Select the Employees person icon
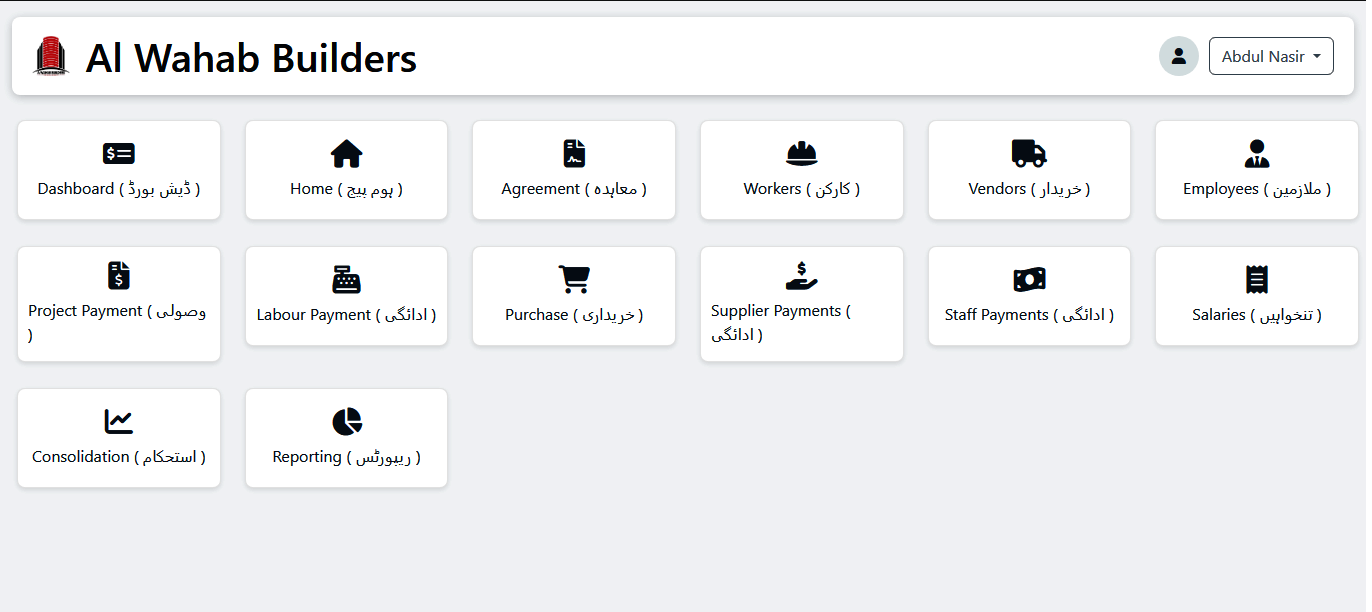Viewport: 1372px width, 612px height. pos(1256,153)
